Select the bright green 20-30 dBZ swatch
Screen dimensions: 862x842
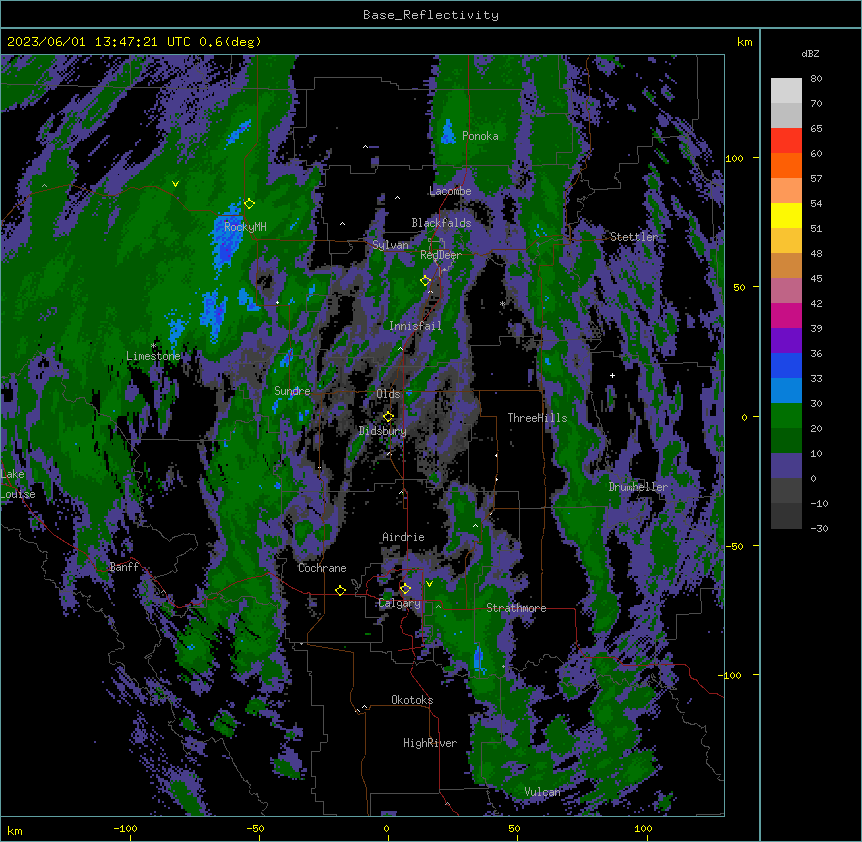pyautogui.click(x=786, y=416)
